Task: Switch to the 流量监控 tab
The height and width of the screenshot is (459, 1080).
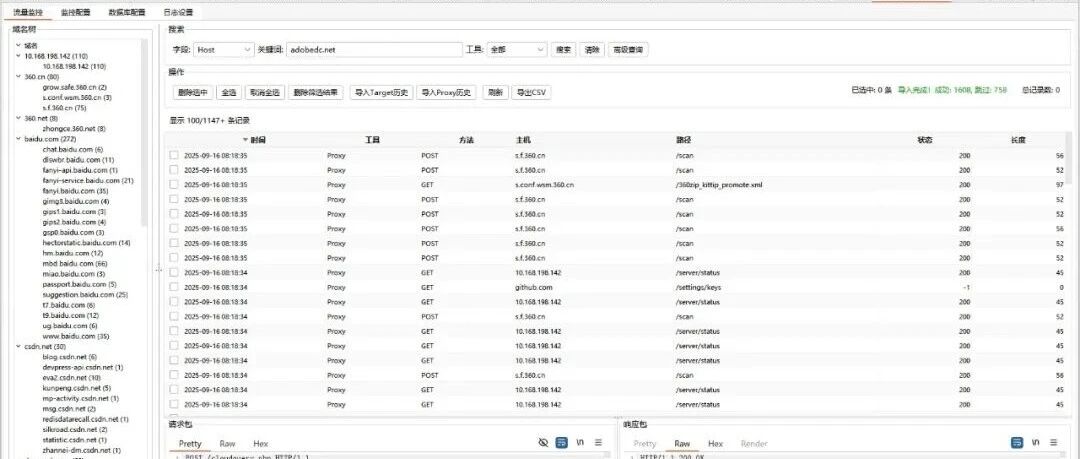Action: (28, 12)
